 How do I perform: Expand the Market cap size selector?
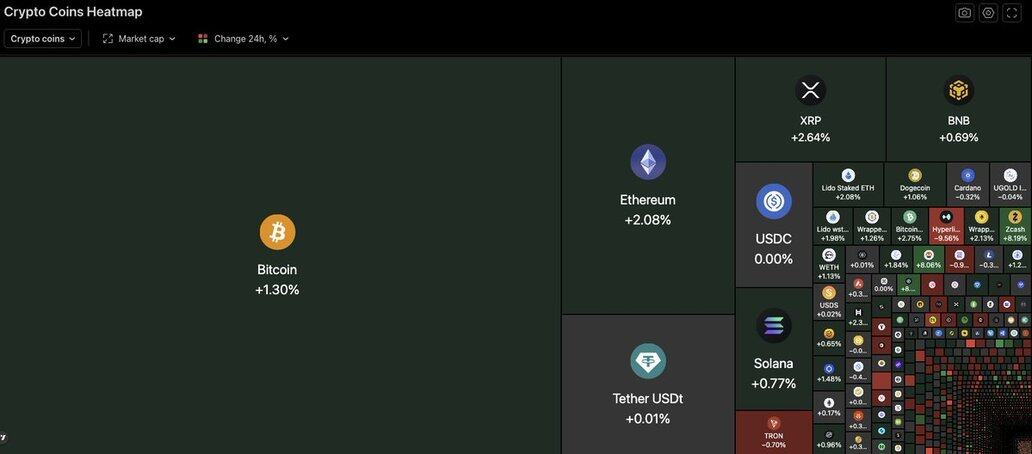pos(139,39)
